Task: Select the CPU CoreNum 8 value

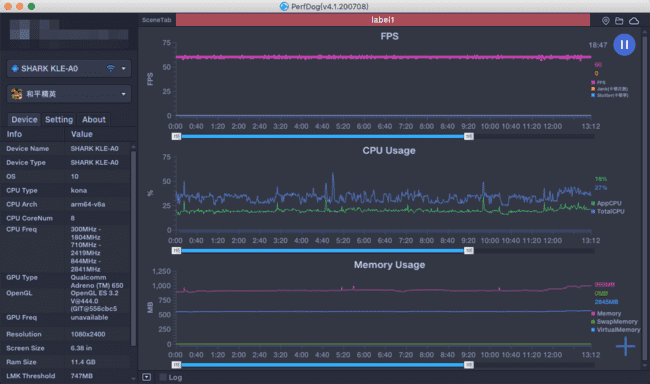Action: point(73,218)
